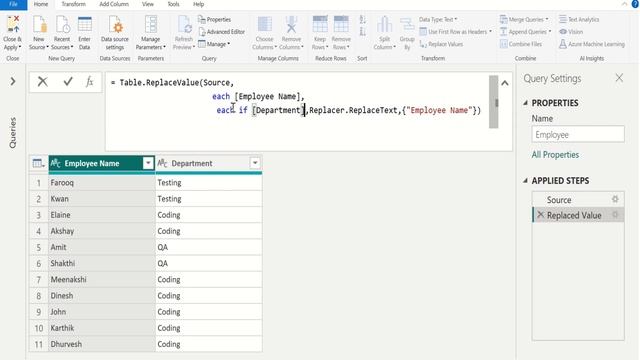Collapse the PROPERTIES section

pyautogui.click(x=526, y=103)
